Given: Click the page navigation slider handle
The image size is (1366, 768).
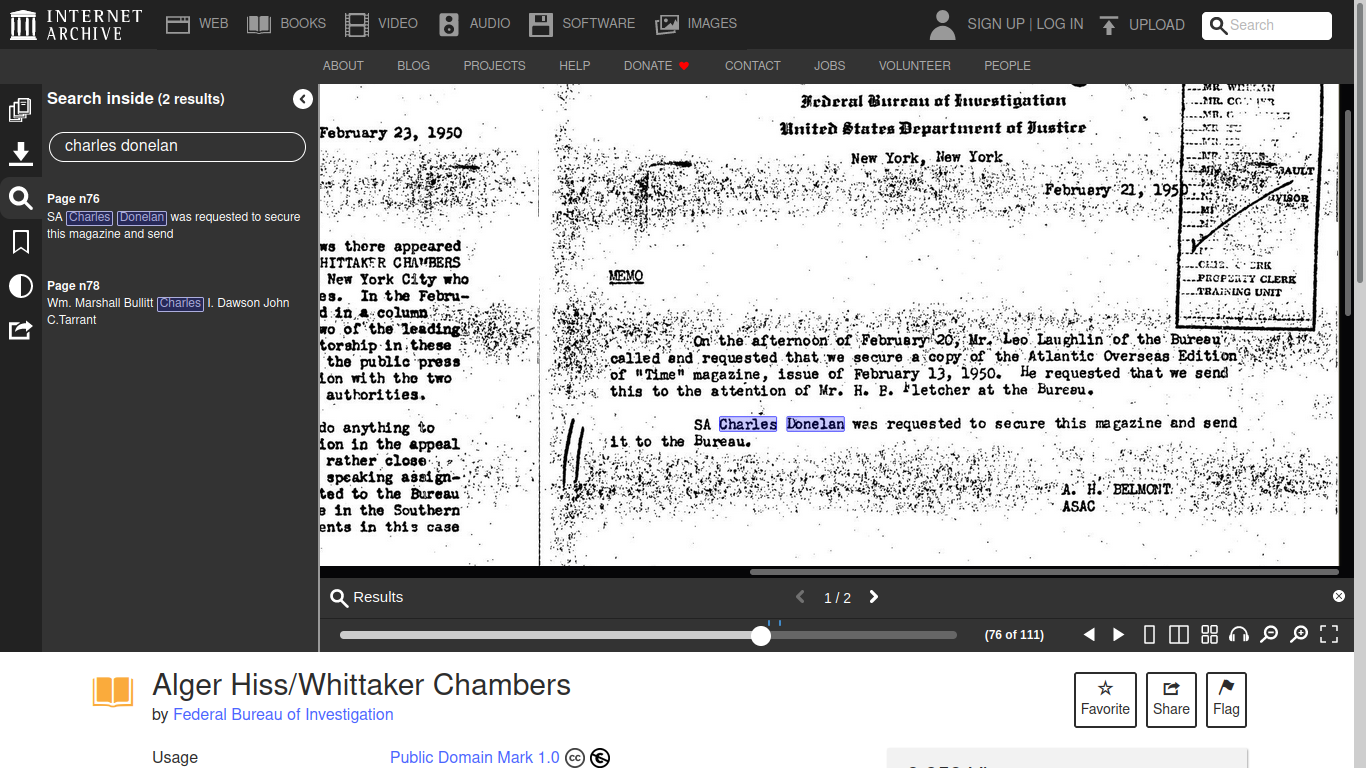Looking at the screenshot, I should click(761, 635).
